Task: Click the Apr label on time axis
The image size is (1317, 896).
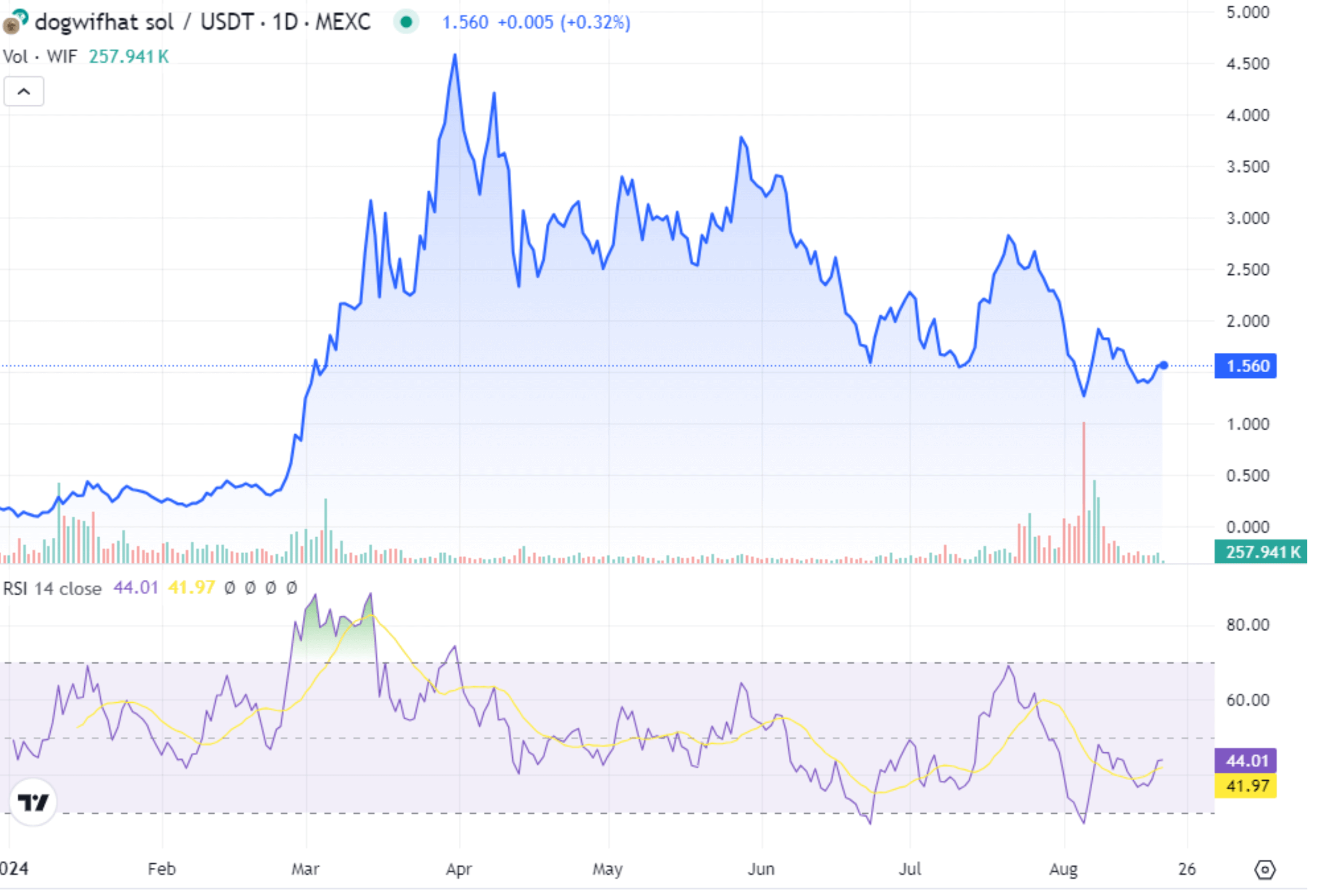Action: (x=458, y=869)
